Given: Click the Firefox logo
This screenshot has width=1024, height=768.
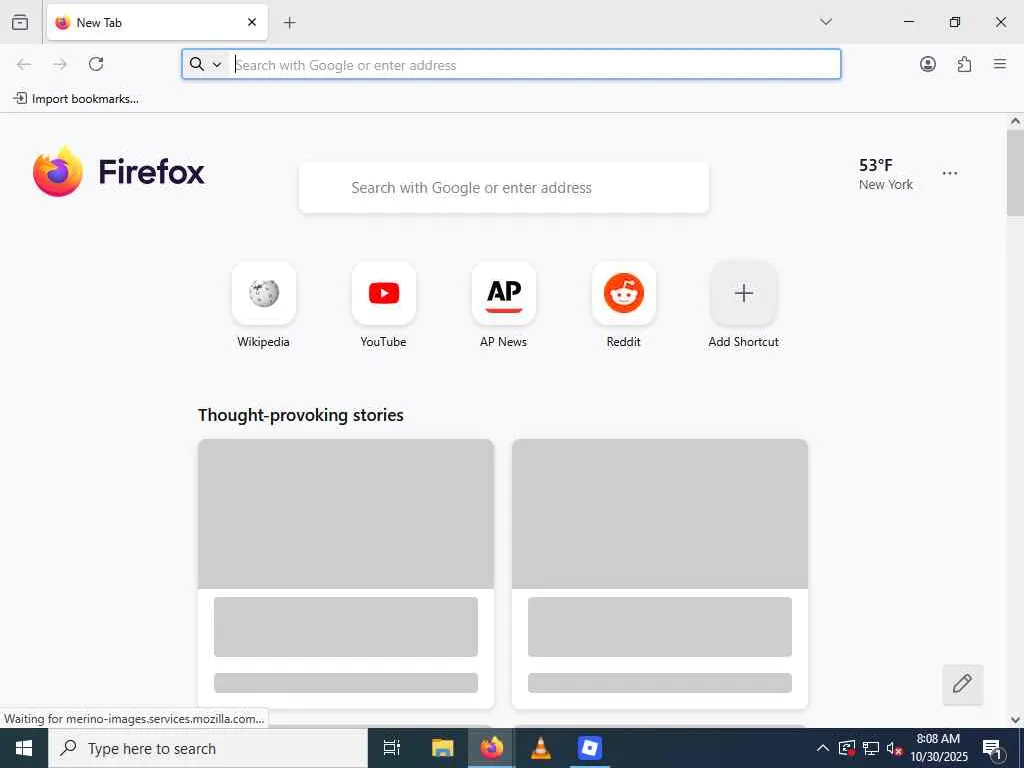Looking at the screenshot, I should pyautogui.click(x=119, y=172).
